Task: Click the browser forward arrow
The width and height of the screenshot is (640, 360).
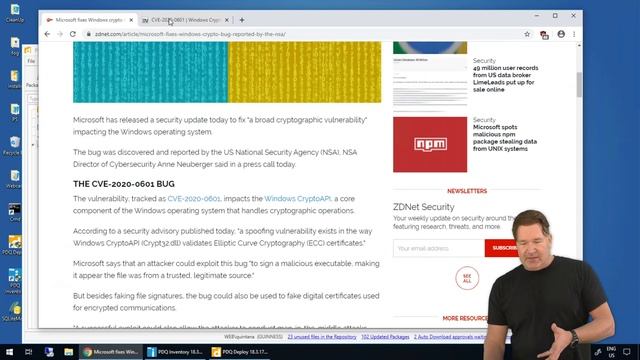Action: click(x=60, y=34)
